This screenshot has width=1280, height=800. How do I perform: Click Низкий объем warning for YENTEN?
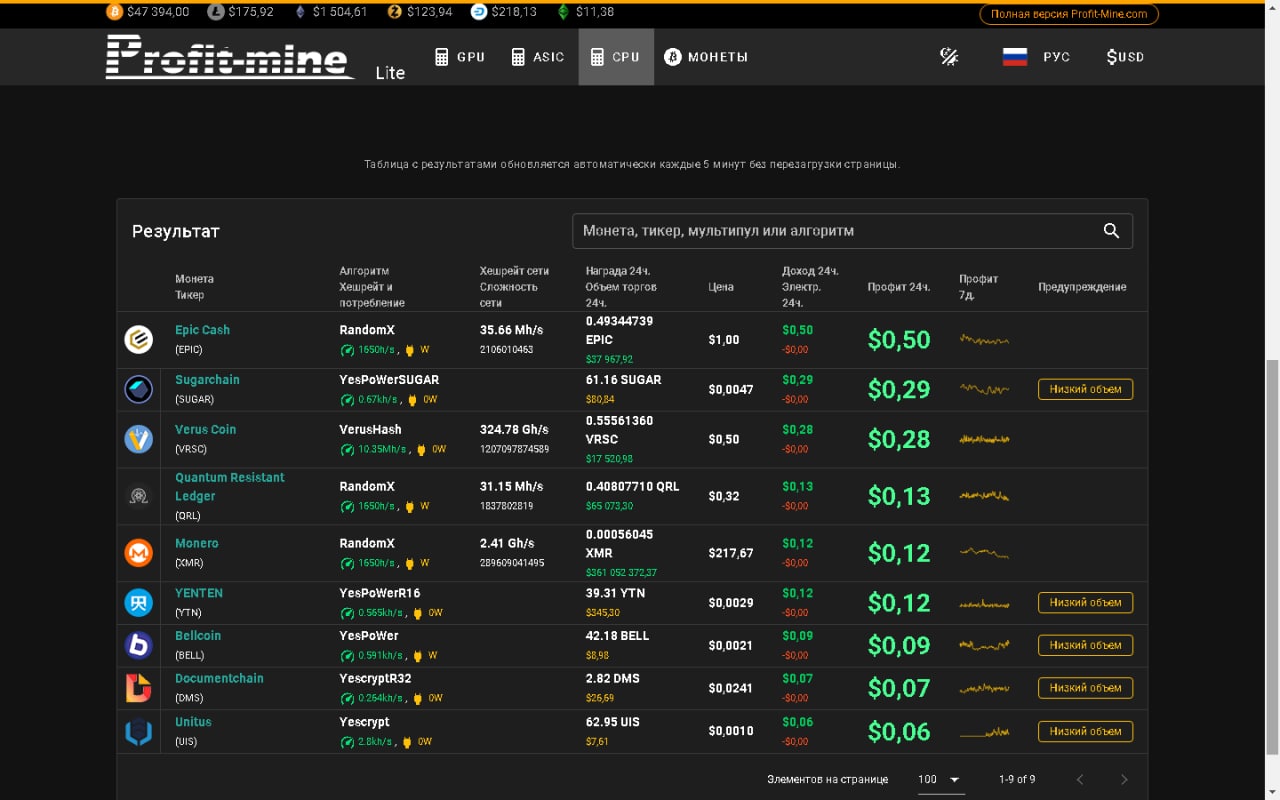pyautogui.click(x=1085, y=603)
